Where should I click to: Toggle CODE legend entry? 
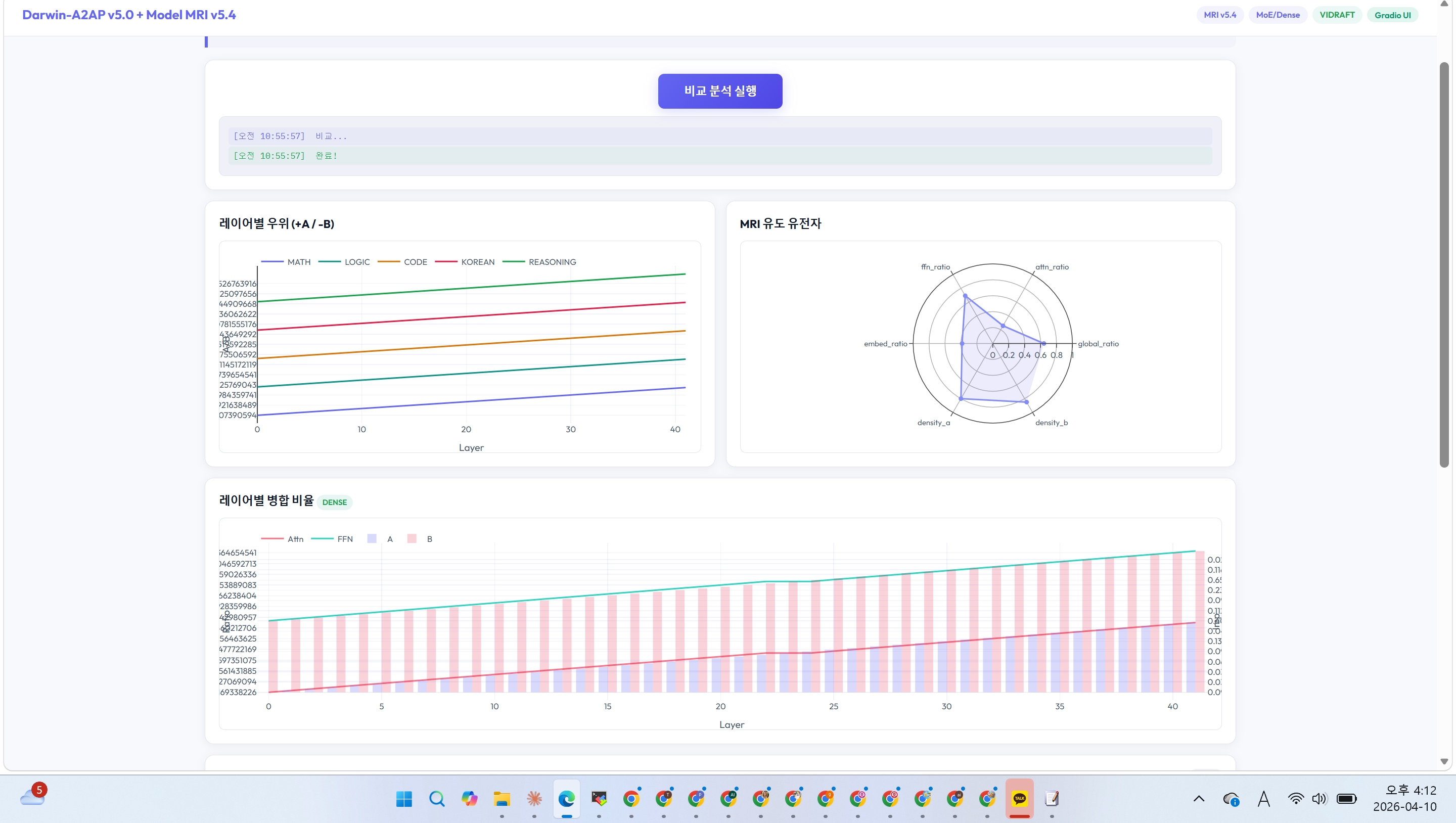415,262
